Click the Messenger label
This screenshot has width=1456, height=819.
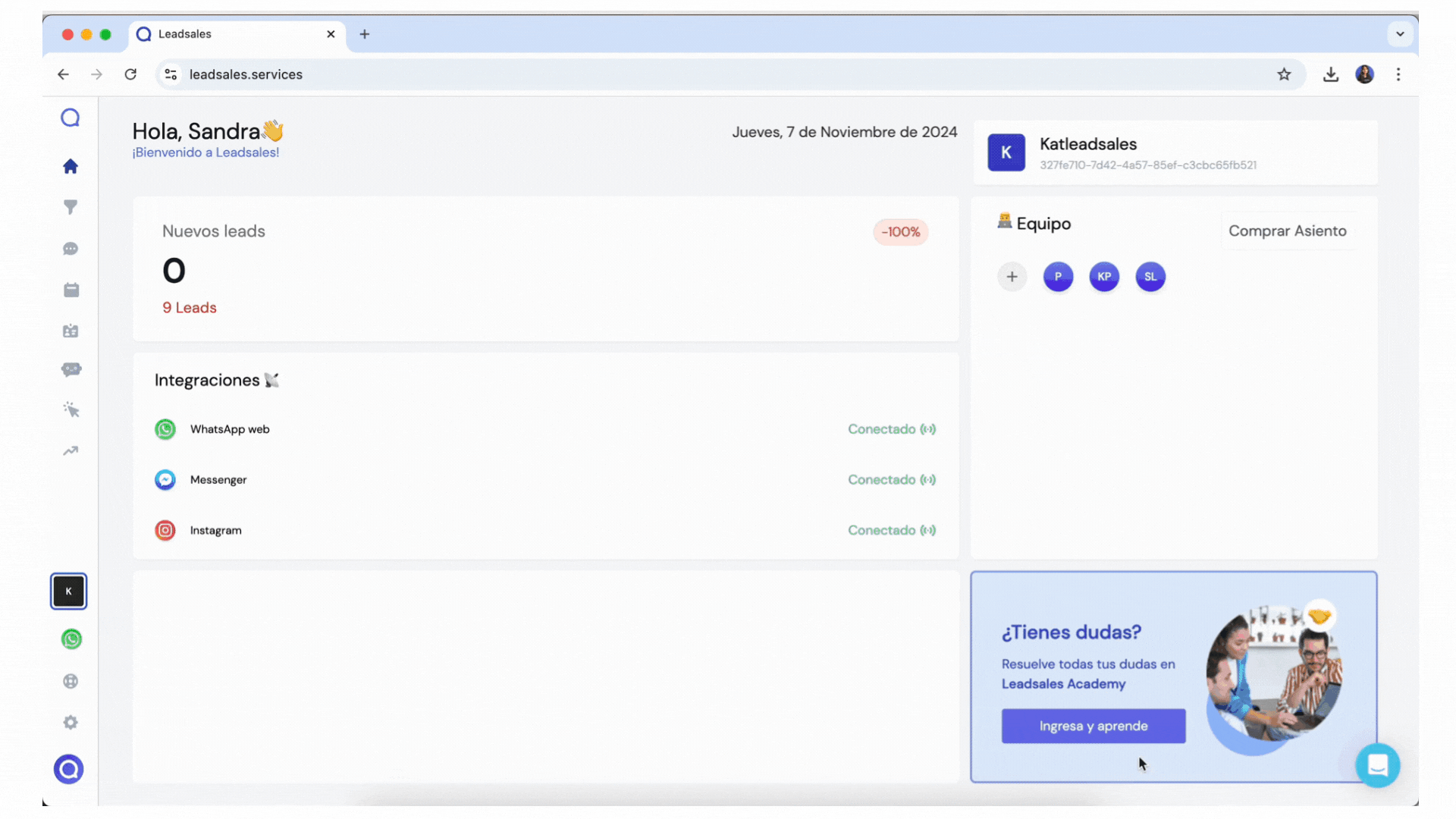(218, 480)
